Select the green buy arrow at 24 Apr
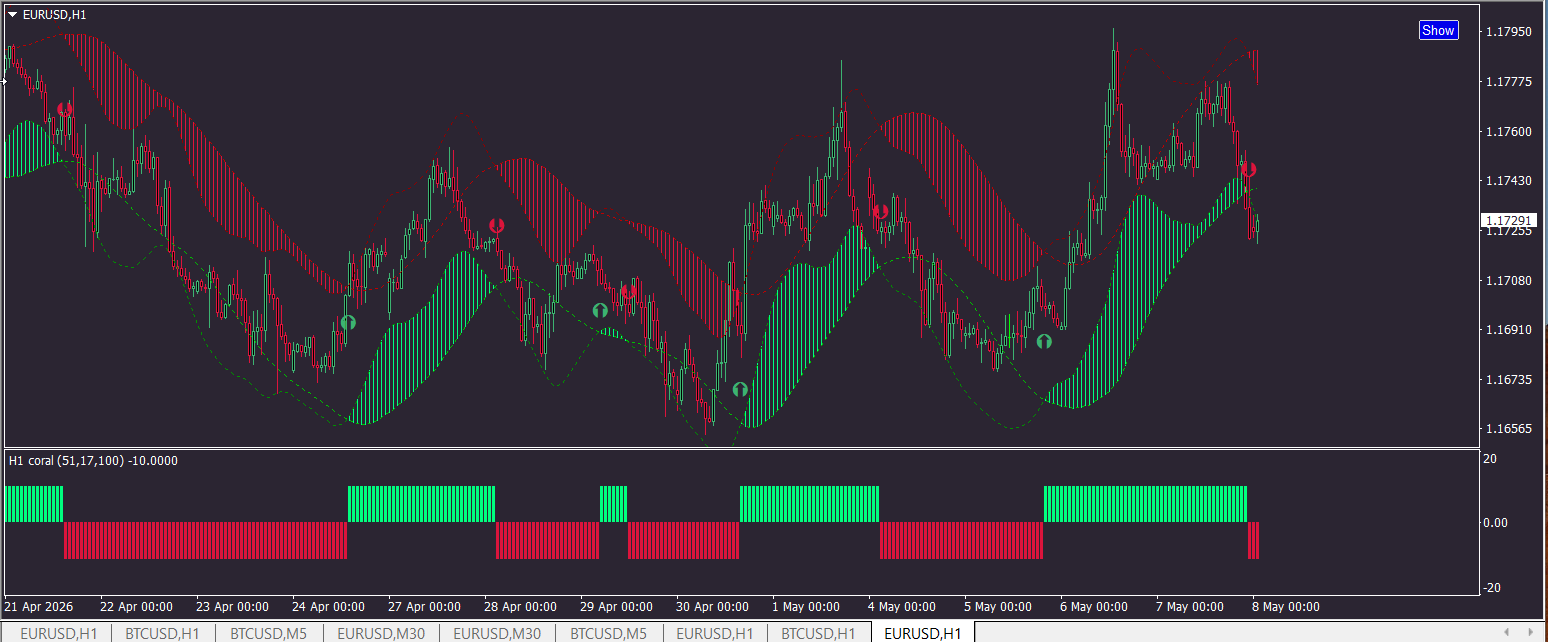Screen dimensions: 1548x642 [x=348, y=323]
